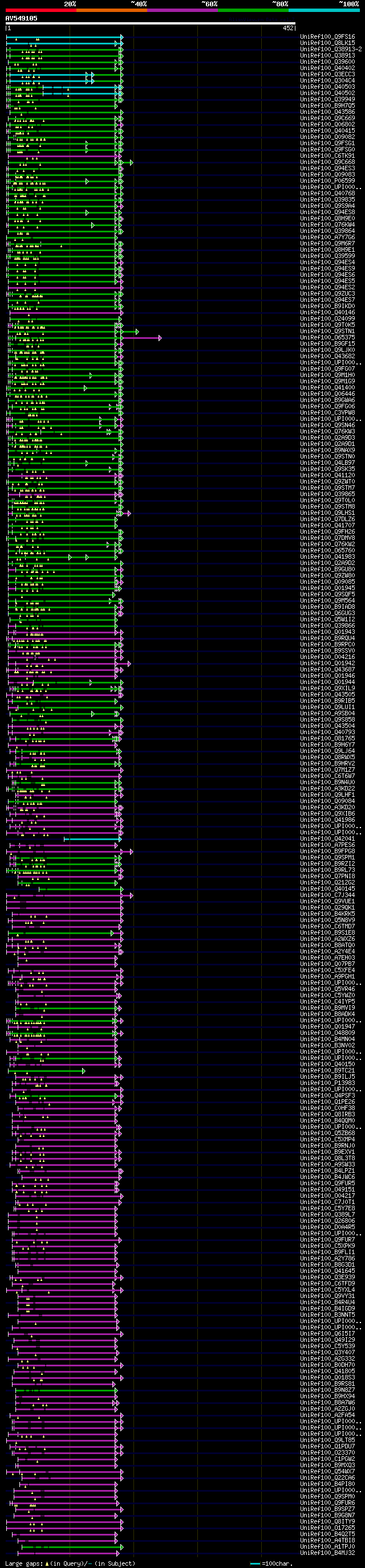Select label UniRef100_A2FA54
The height and width of the screenshot is (1568, 365).
tap(327, 1415)
